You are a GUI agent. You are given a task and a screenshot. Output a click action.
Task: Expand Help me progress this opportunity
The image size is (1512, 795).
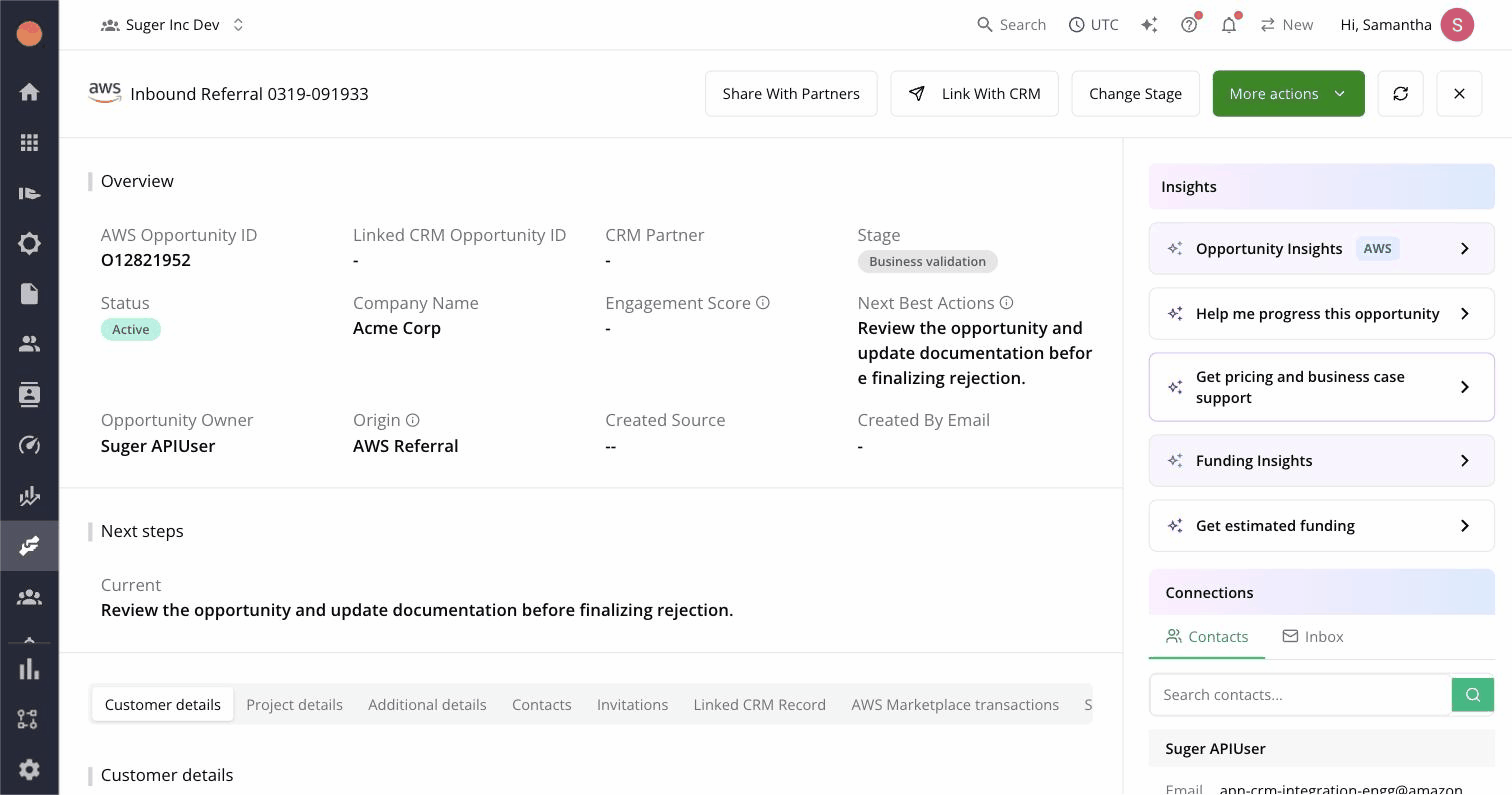(1321, 313)
